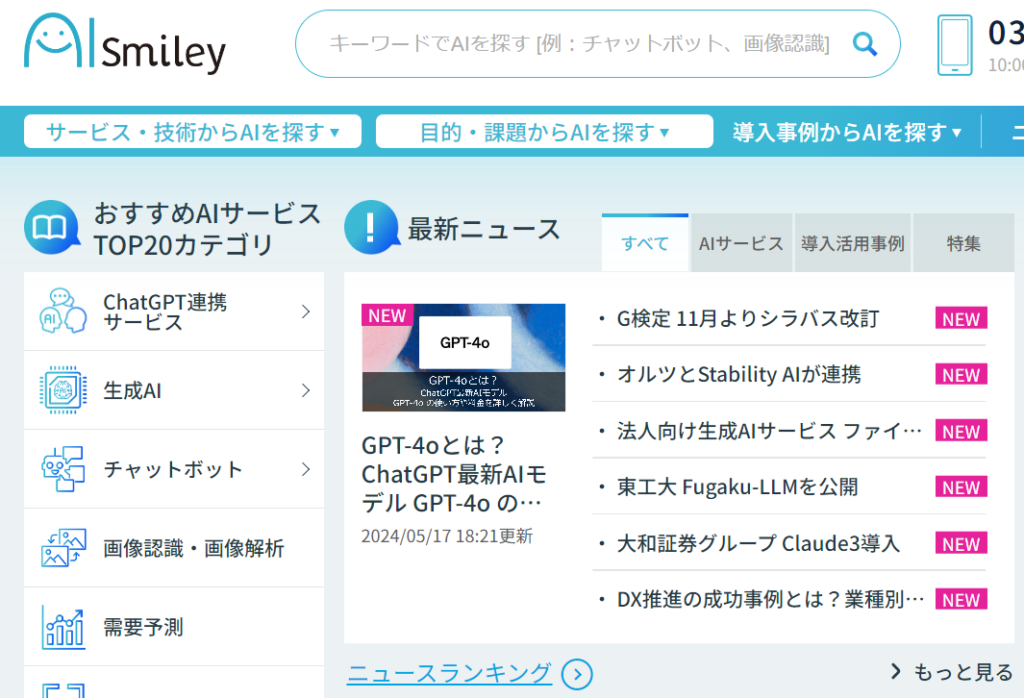This screenshot has width=1024, height=698.
Task: Open 法人向け生成AIサービス ファイ… article
Action: pyautogui.click(x=769, y=431)
